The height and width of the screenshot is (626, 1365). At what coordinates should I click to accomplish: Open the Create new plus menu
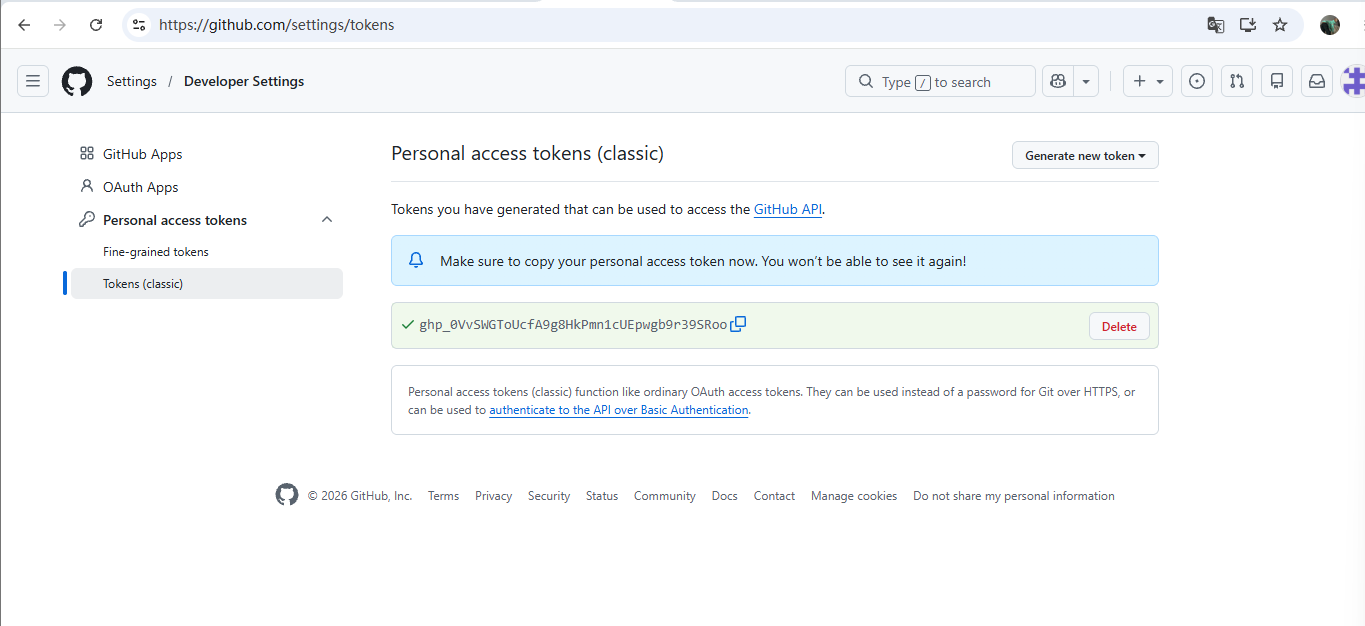coord(1148,81)
